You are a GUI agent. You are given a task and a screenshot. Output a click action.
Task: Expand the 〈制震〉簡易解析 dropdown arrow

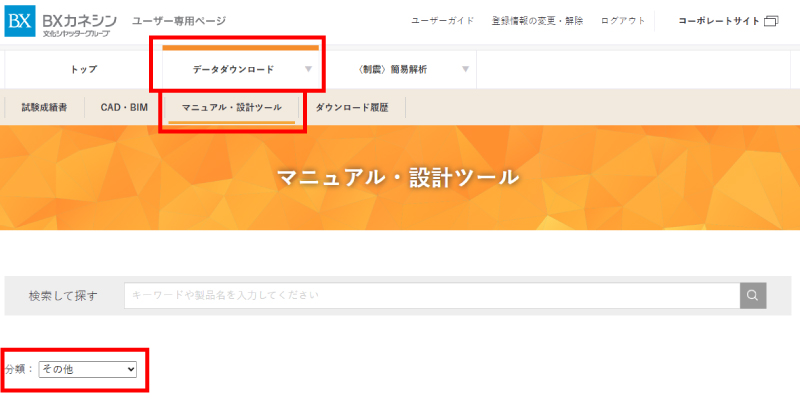(465, 69)
